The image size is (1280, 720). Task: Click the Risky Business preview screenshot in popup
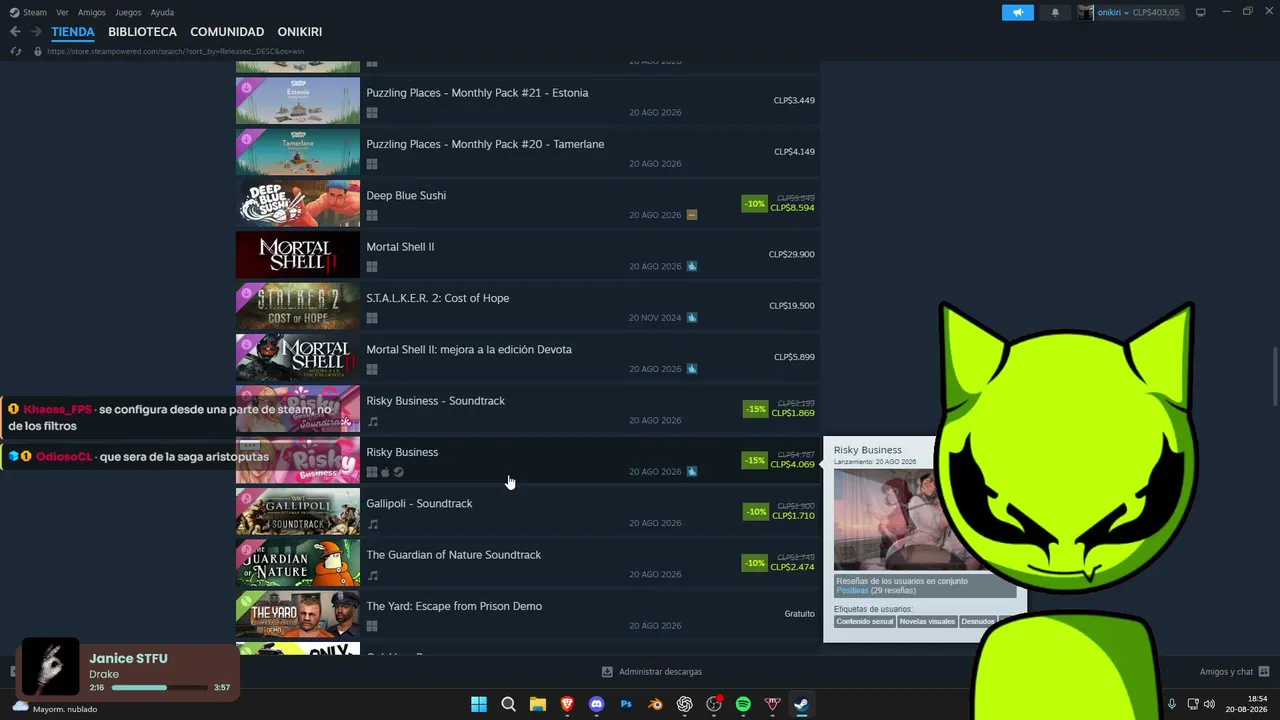coord(888,520)
